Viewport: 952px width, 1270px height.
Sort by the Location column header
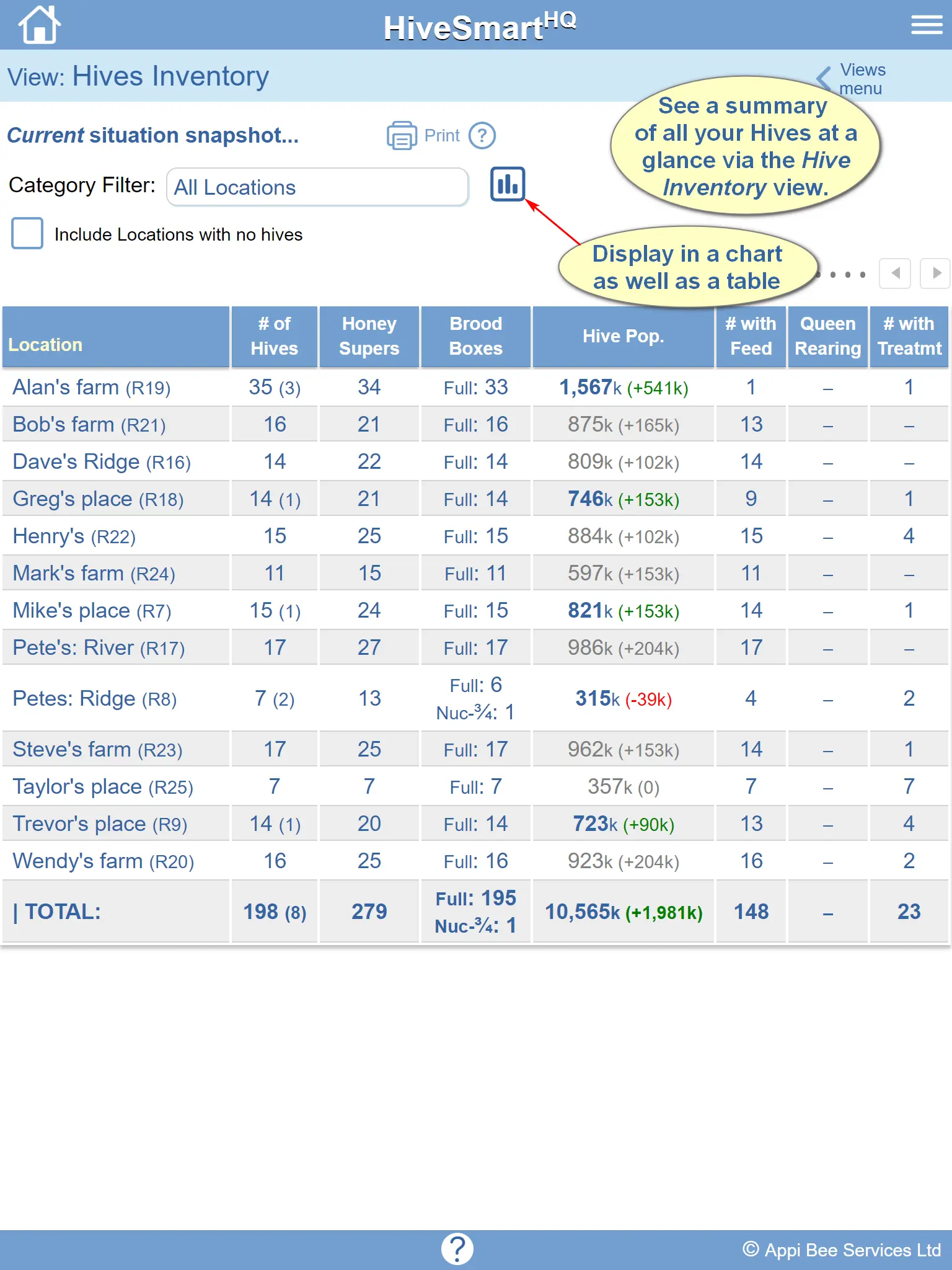click(116, 337)
